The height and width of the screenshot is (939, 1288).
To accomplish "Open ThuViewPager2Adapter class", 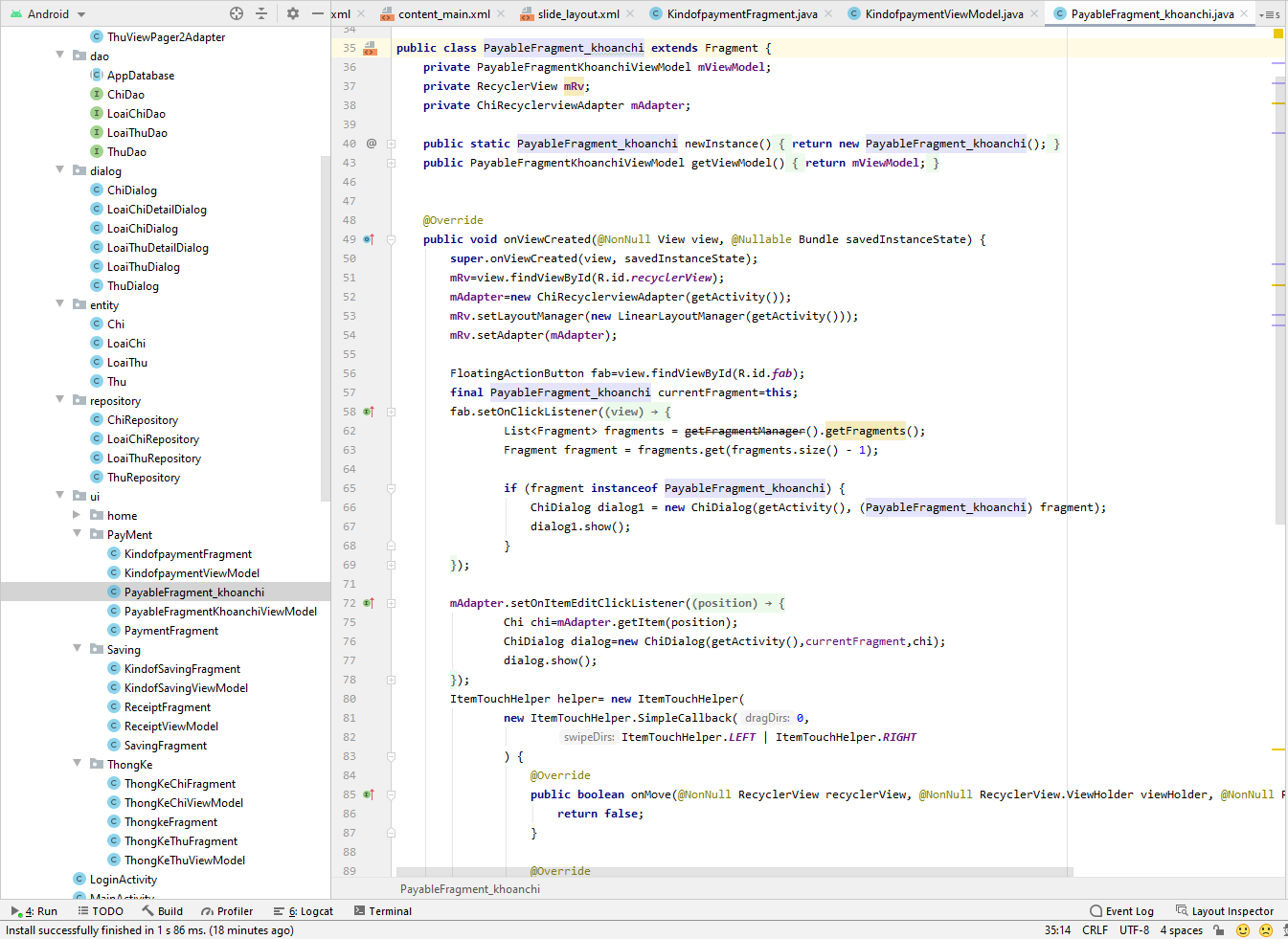I will [166, 37].
